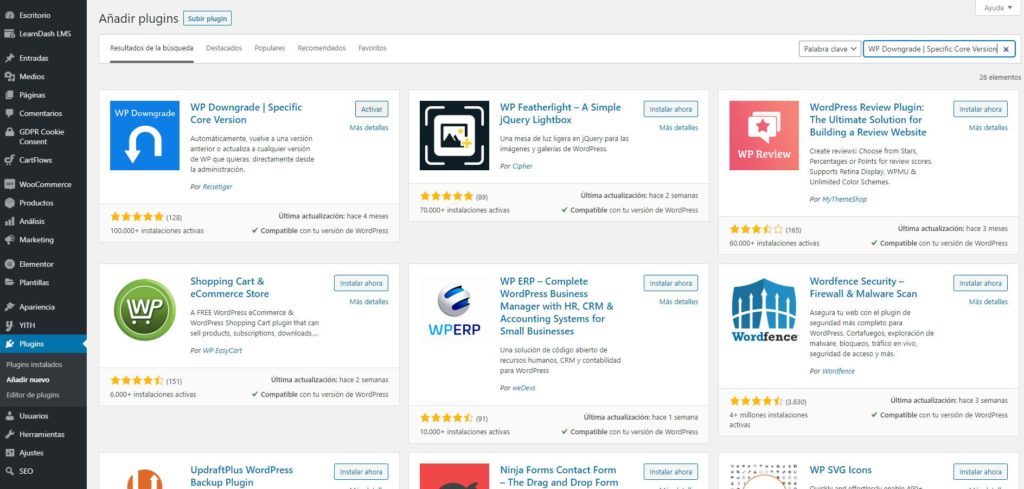
Task: Open the WP EasyCart author link
Action: point(221,351)
